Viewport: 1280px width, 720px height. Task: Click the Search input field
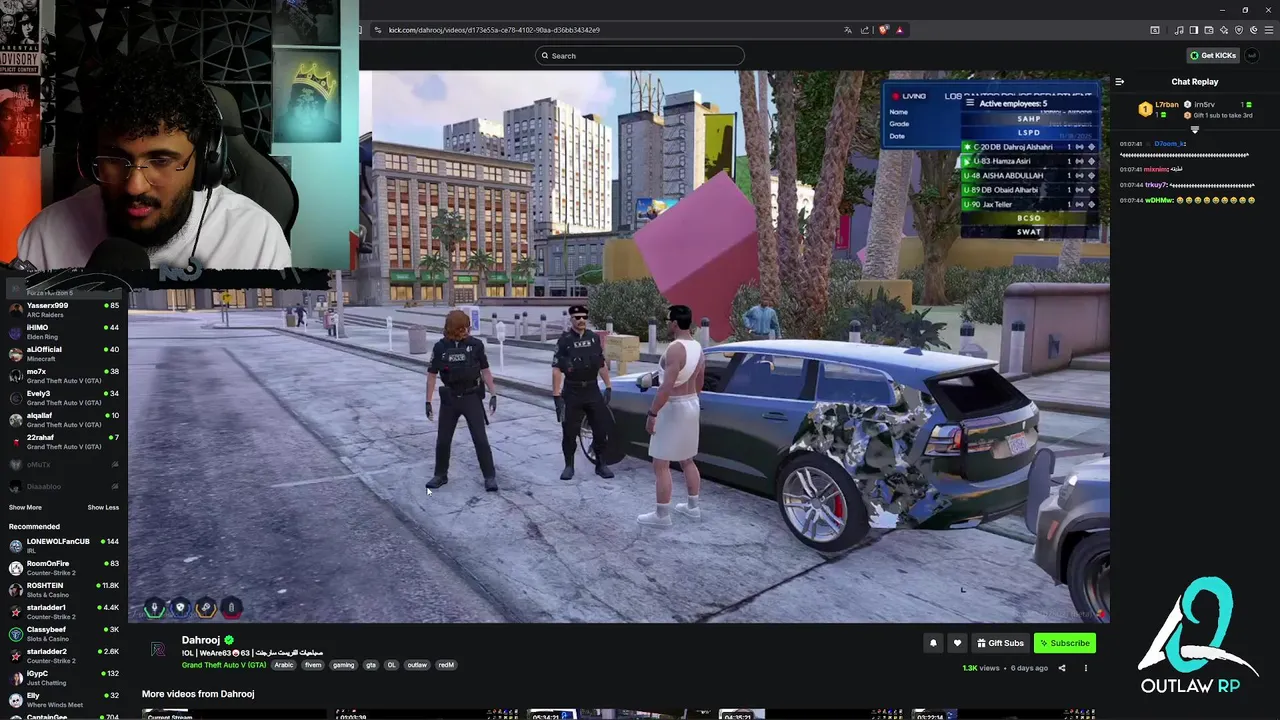[x=640, y=55]
